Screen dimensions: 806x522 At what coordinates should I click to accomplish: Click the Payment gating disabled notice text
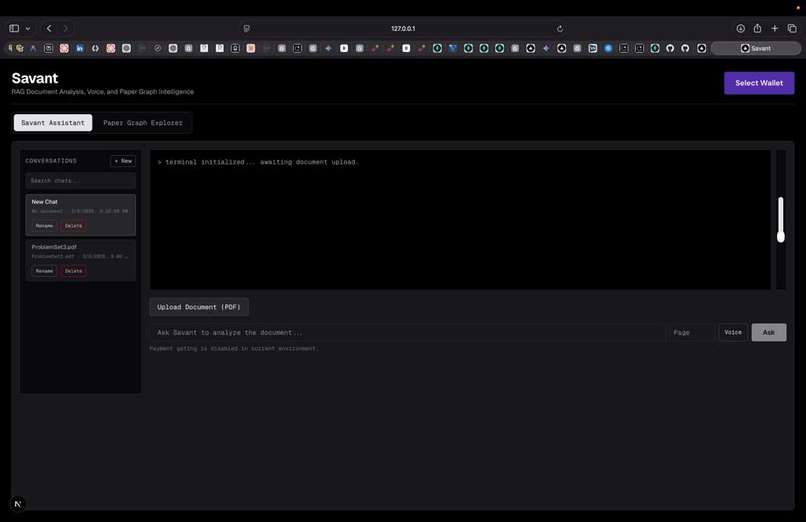point(233,348)
